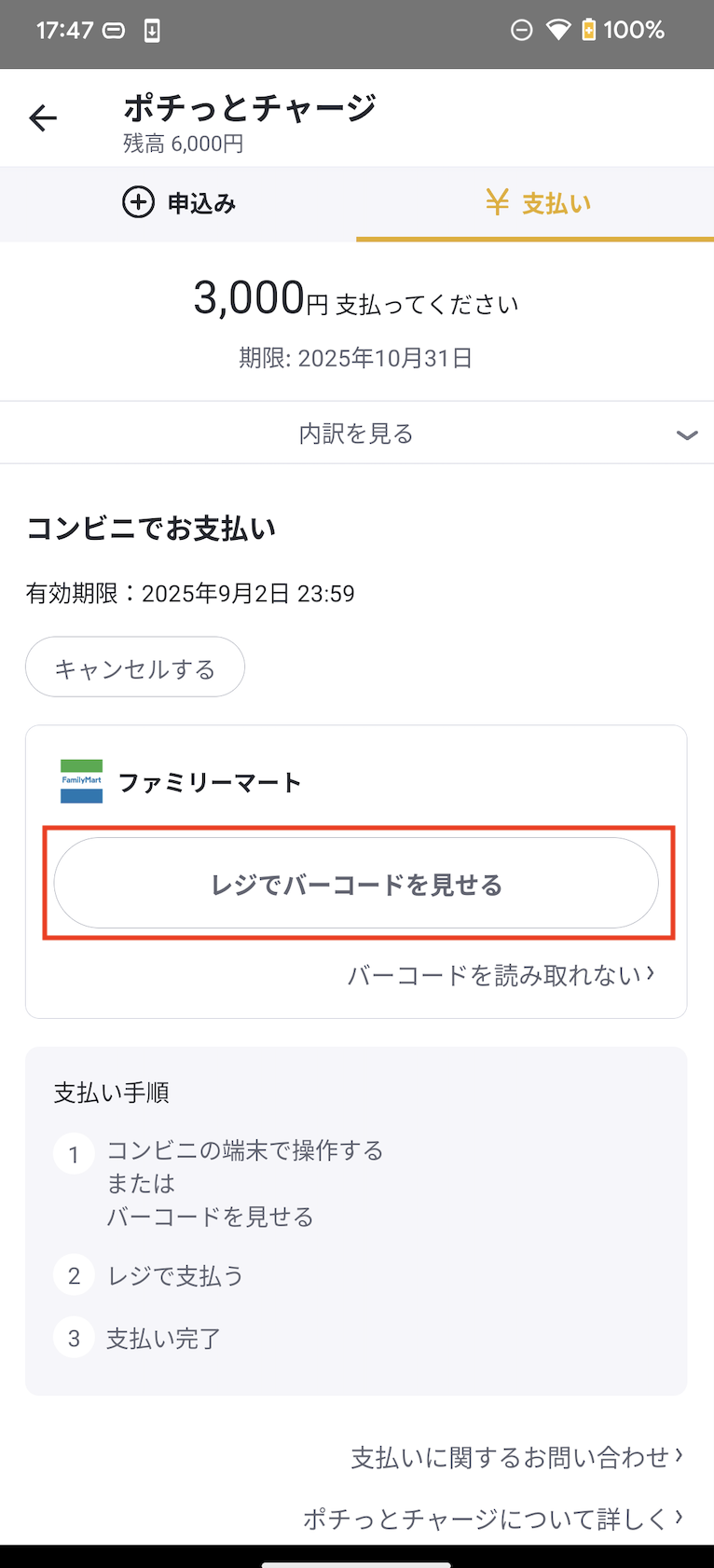714x1568 pixels.
Task: Tap the FamilyMart logo
Action: pyautogui.click(x=81, y=781)
